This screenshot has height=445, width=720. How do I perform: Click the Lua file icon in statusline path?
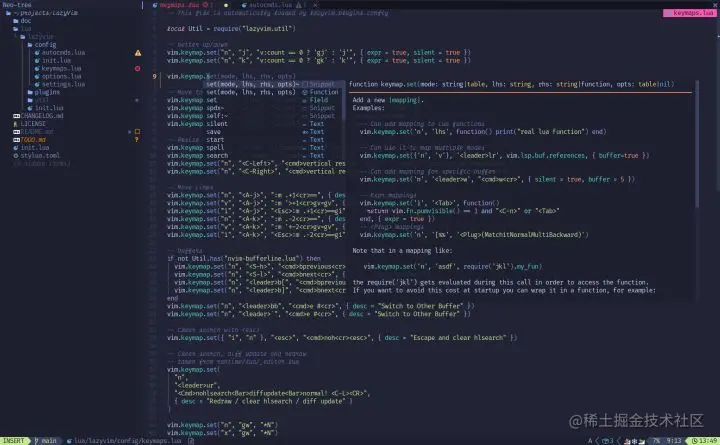69,441
